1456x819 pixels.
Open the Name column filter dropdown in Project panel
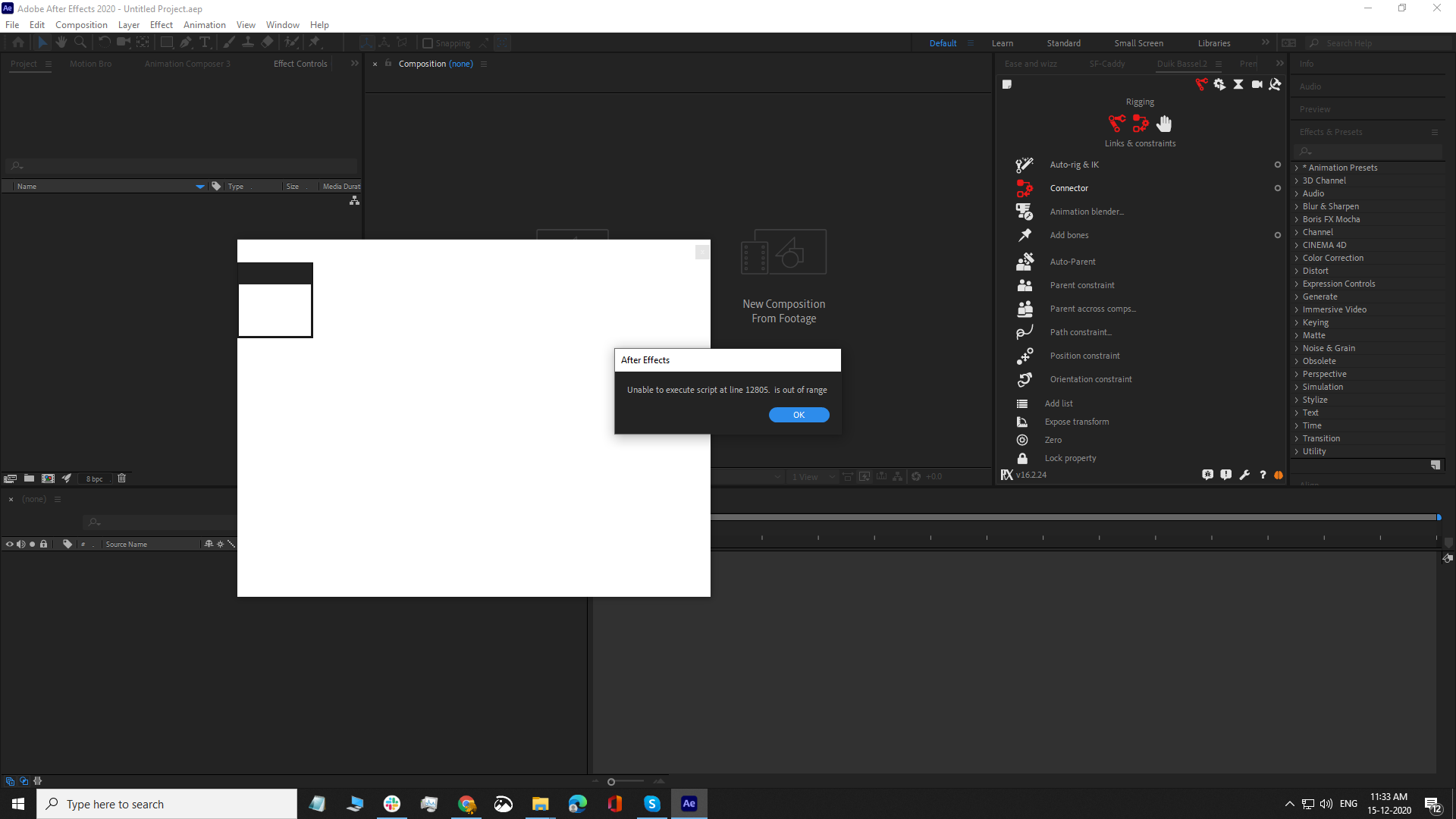pyautogui.click(x=200, y=186)
